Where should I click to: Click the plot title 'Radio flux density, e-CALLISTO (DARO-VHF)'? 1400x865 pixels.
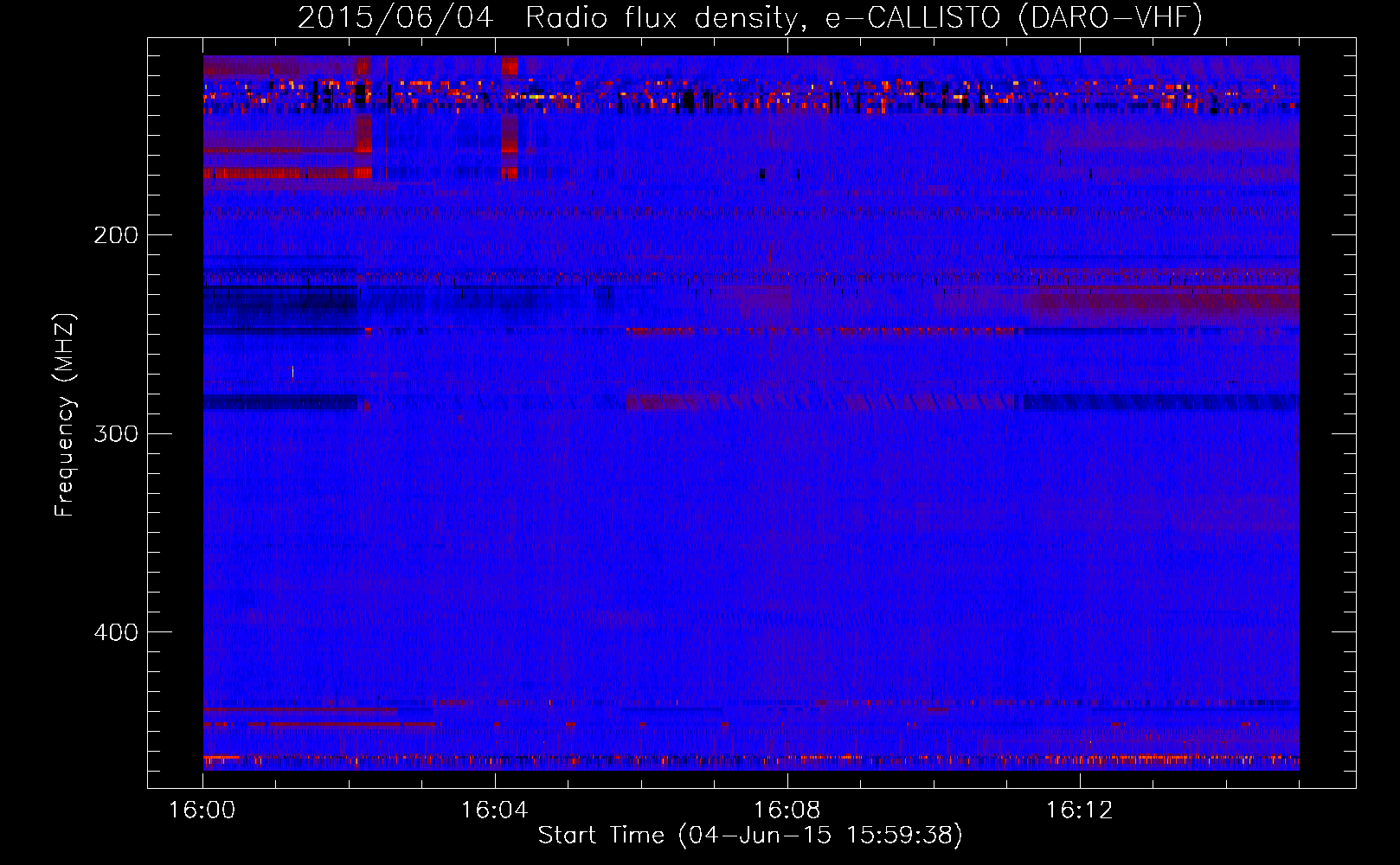click(864, 17)
